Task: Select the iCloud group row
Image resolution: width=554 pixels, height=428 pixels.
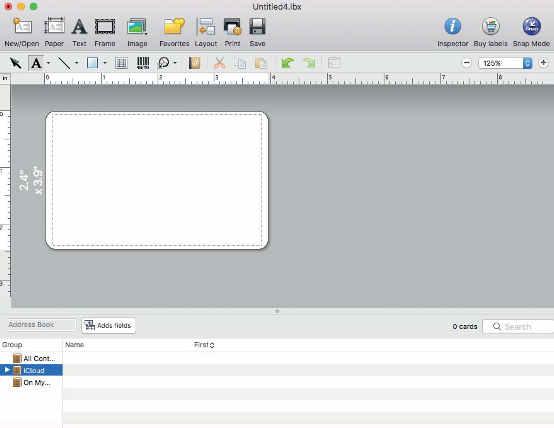Action: (31, 370)
